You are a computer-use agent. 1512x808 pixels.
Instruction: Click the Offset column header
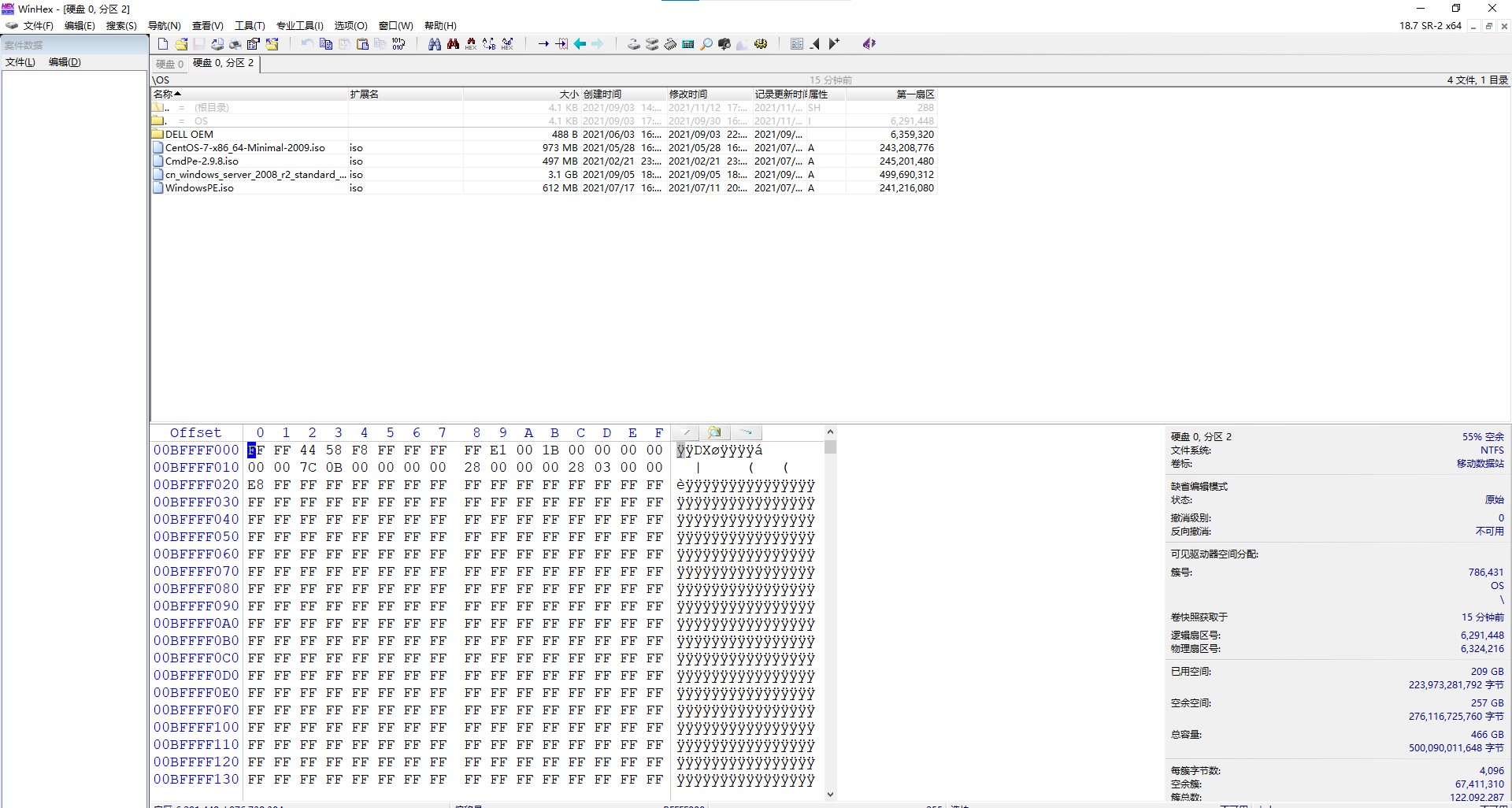196,433
